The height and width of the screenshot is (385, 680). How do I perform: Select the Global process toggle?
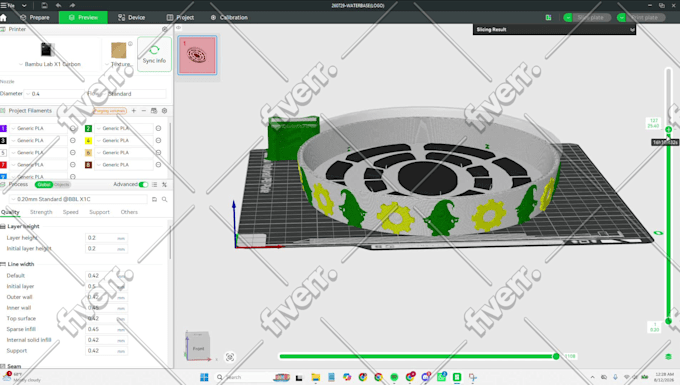point(44,185)
